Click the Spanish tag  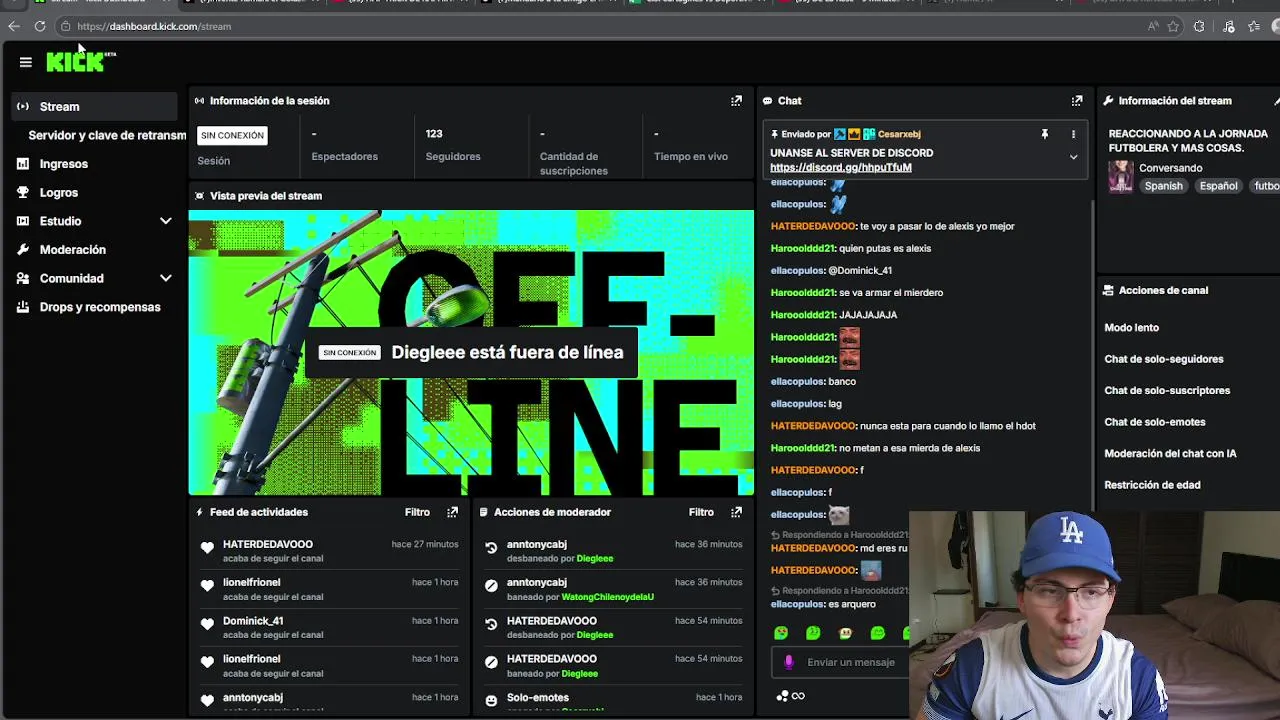(x=1164, y=186)
